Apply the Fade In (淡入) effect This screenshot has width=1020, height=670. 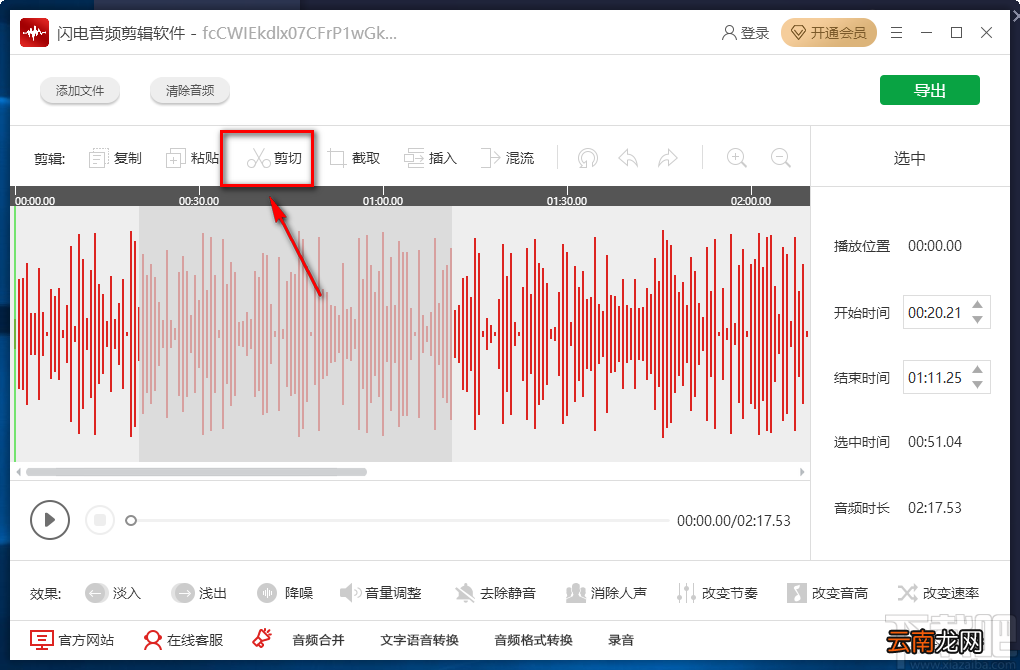pyautogui.click(x=113, y=593)
